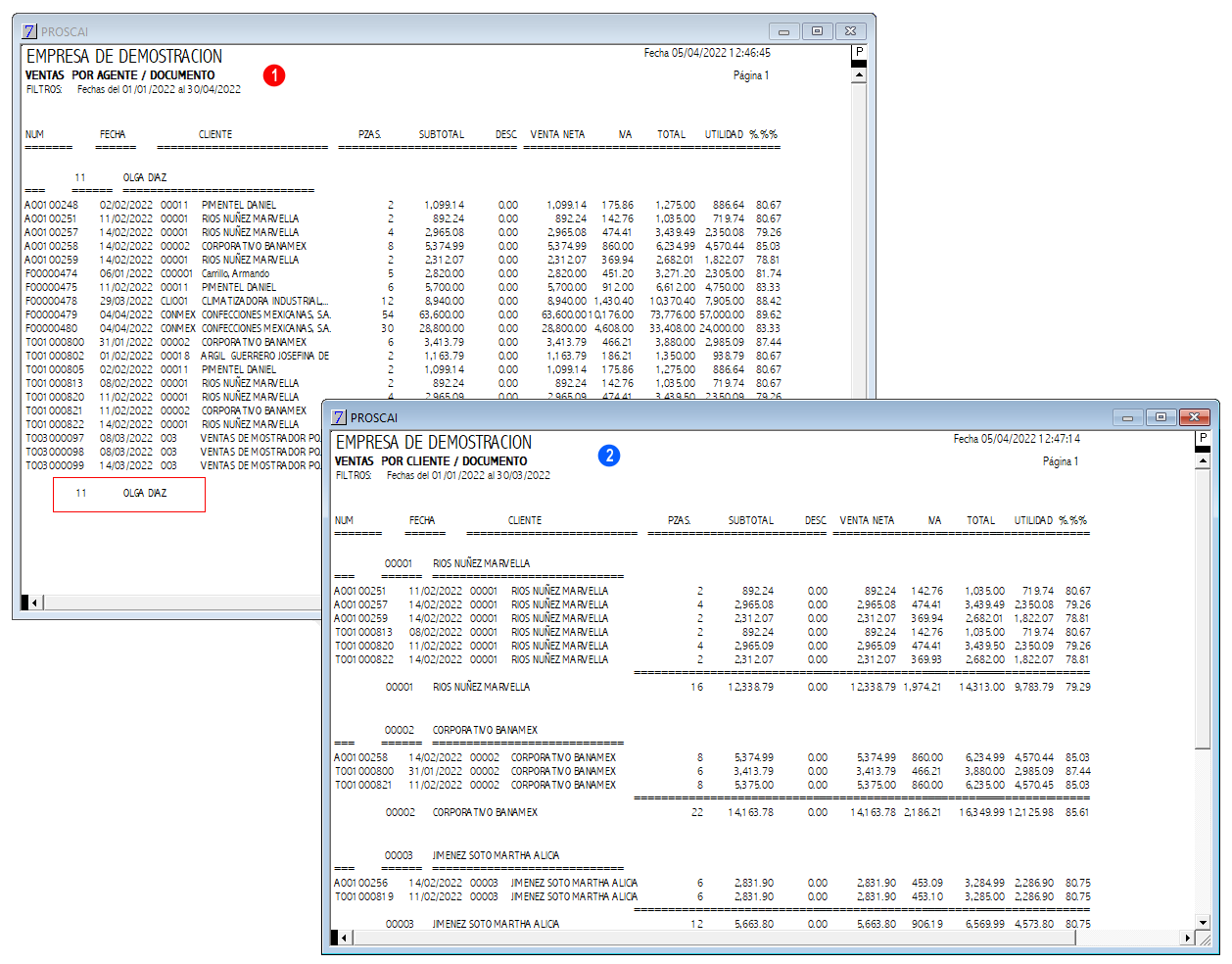Click document number F00000474 for Carrillo, Armando
The width and height of the screenshot is (1232, 964).
[x=51, y=273]
